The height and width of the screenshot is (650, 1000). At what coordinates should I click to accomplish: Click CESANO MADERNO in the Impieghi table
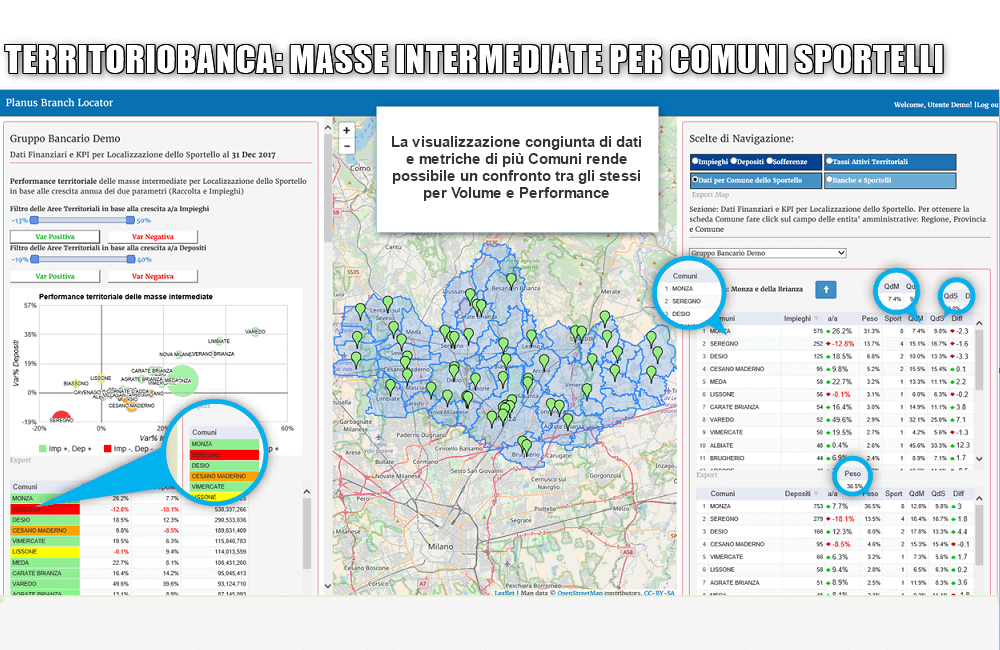click(x=737, y=369)
